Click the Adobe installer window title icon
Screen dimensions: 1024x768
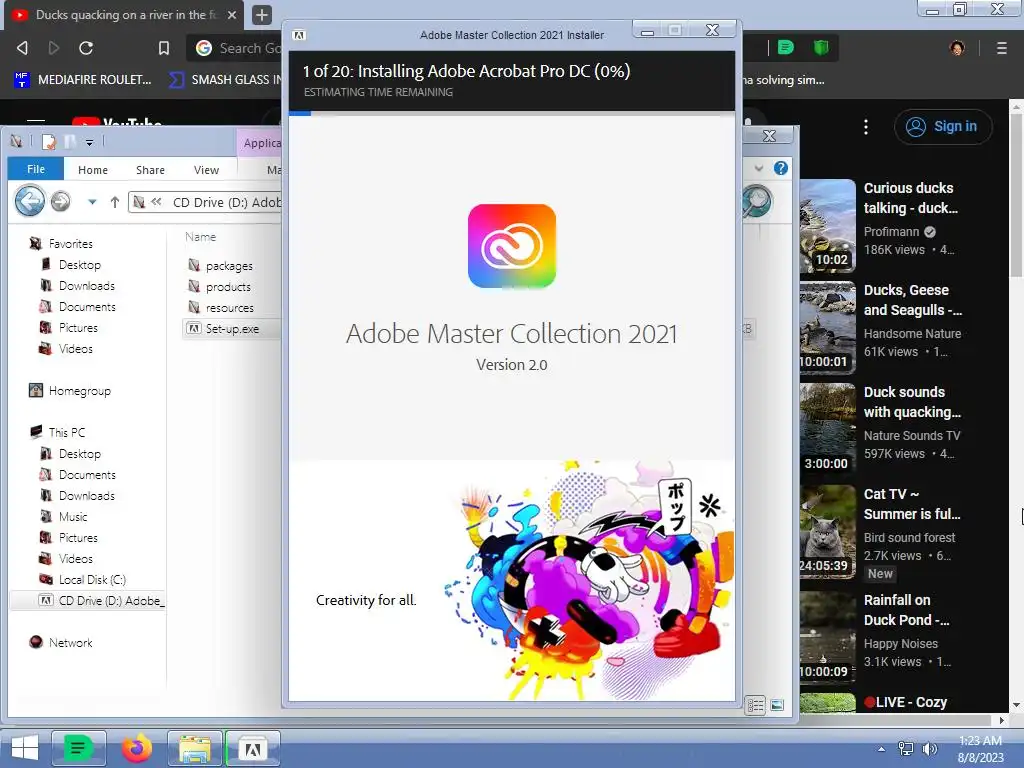point(299,35)
